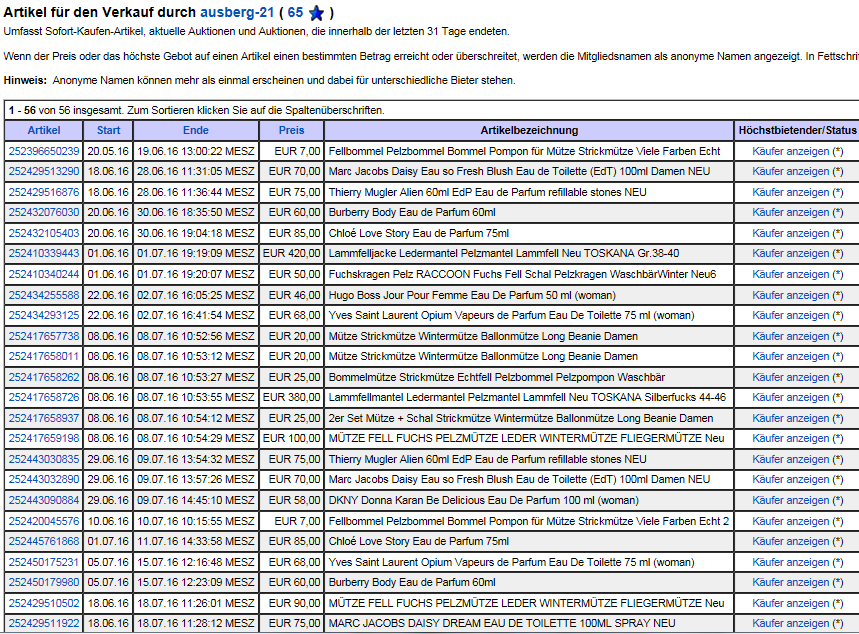Open seller profile ausberg-21
Viewport: 859px width, 634px height.
237,12
